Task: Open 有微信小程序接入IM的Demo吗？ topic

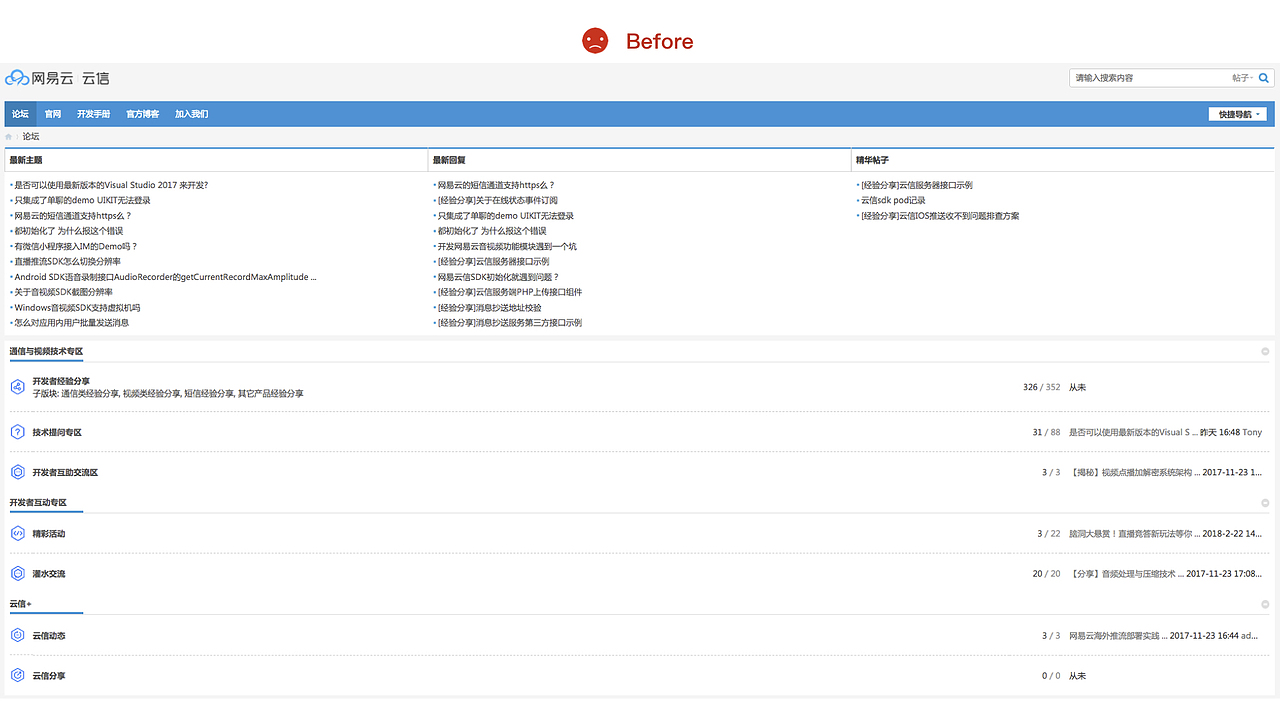Action: coord(76,246)
